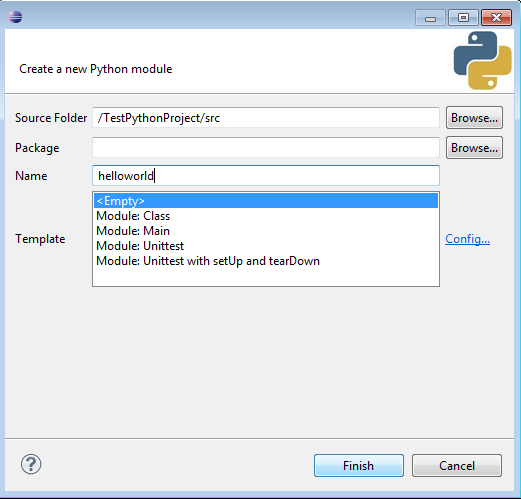Click the Source Folder text field
Image resolution: width=521 pixels, height=499 pixels.
click(266, 118)
